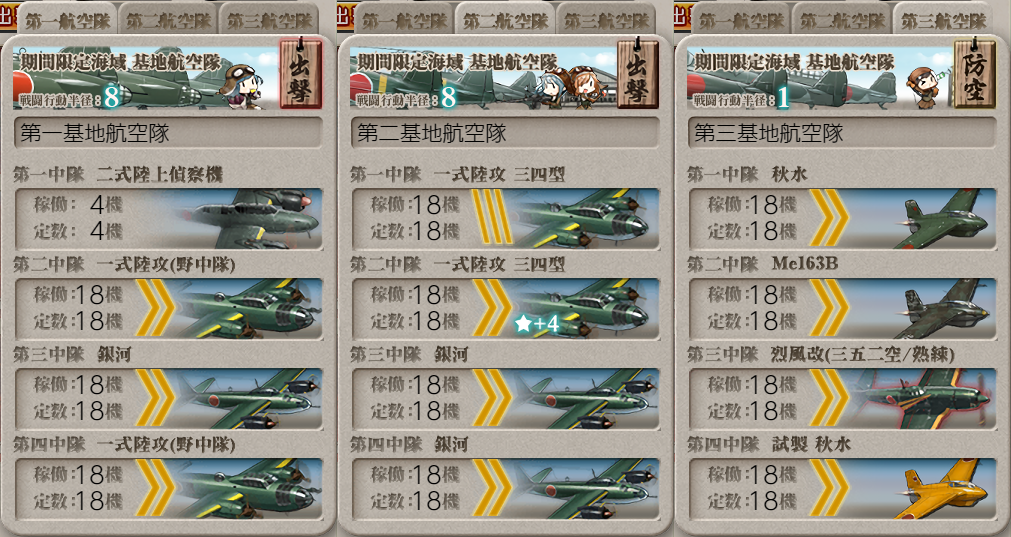
Task: Toggle third air base 防空 mode tag
Action: coord(975,73)
